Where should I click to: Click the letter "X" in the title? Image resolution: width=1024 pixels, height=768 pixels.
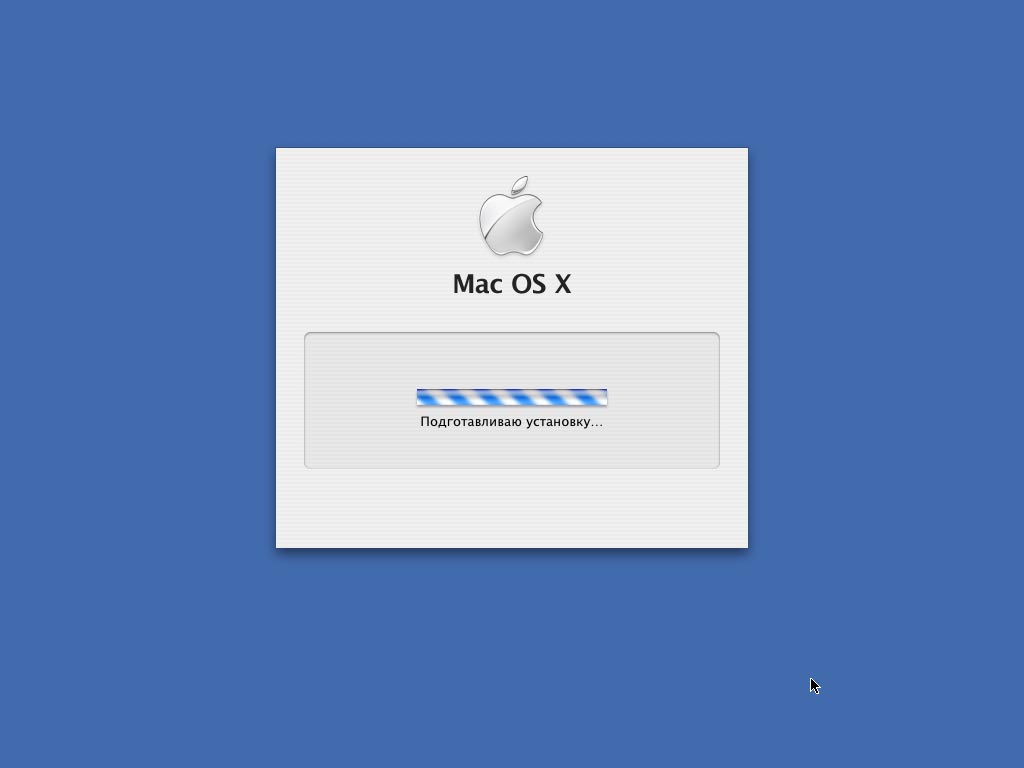pyautogui.click(x=563, y=284)
